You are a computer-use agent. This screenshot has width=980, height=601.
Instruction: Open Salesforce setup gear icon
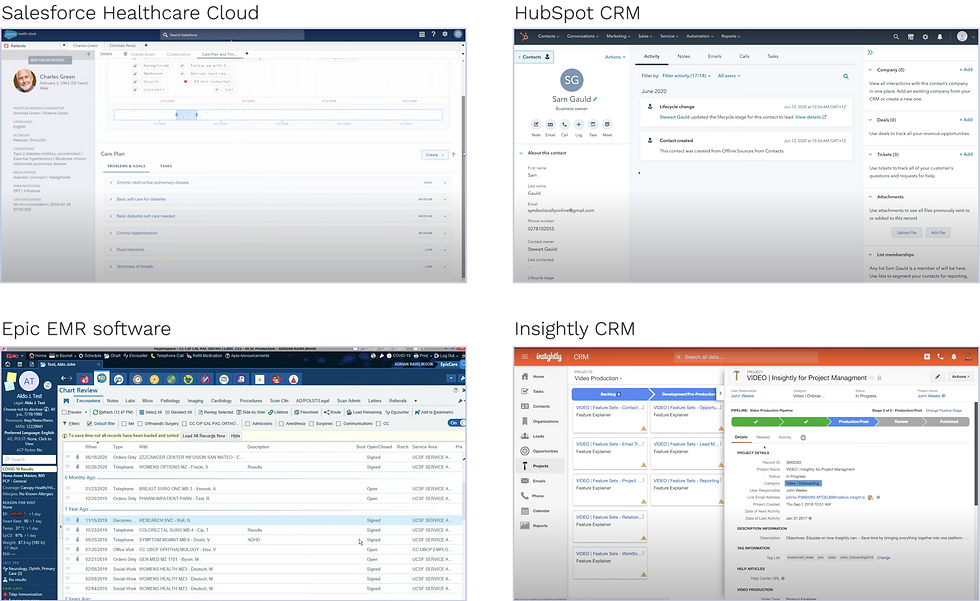click(445, 34)
